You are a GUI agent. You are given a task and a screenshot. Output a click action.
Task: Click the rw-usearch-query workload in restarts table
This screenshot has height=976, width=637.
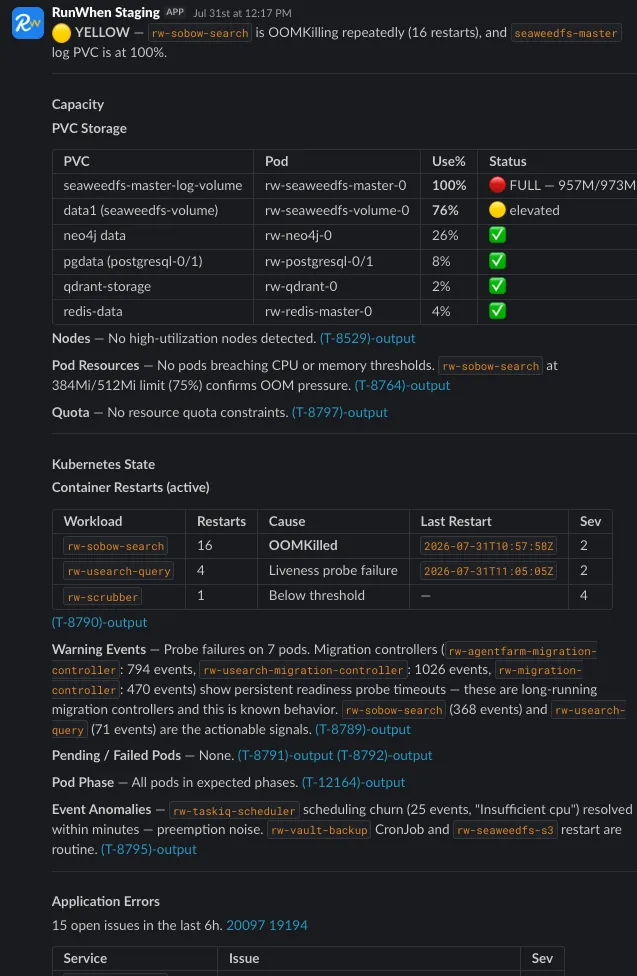[x=118, y=571]
